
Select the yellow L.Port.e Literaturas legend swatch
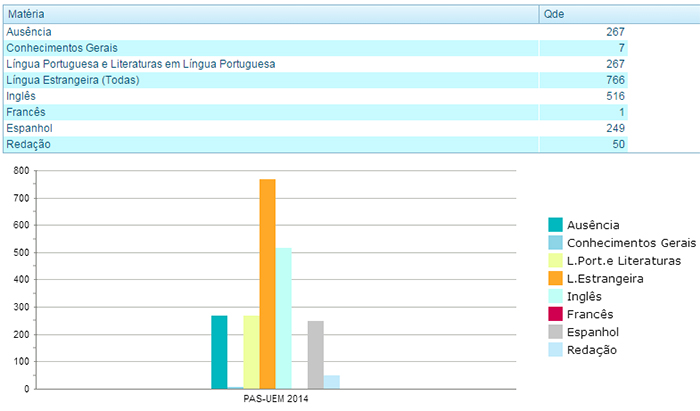tap(556, 261)
